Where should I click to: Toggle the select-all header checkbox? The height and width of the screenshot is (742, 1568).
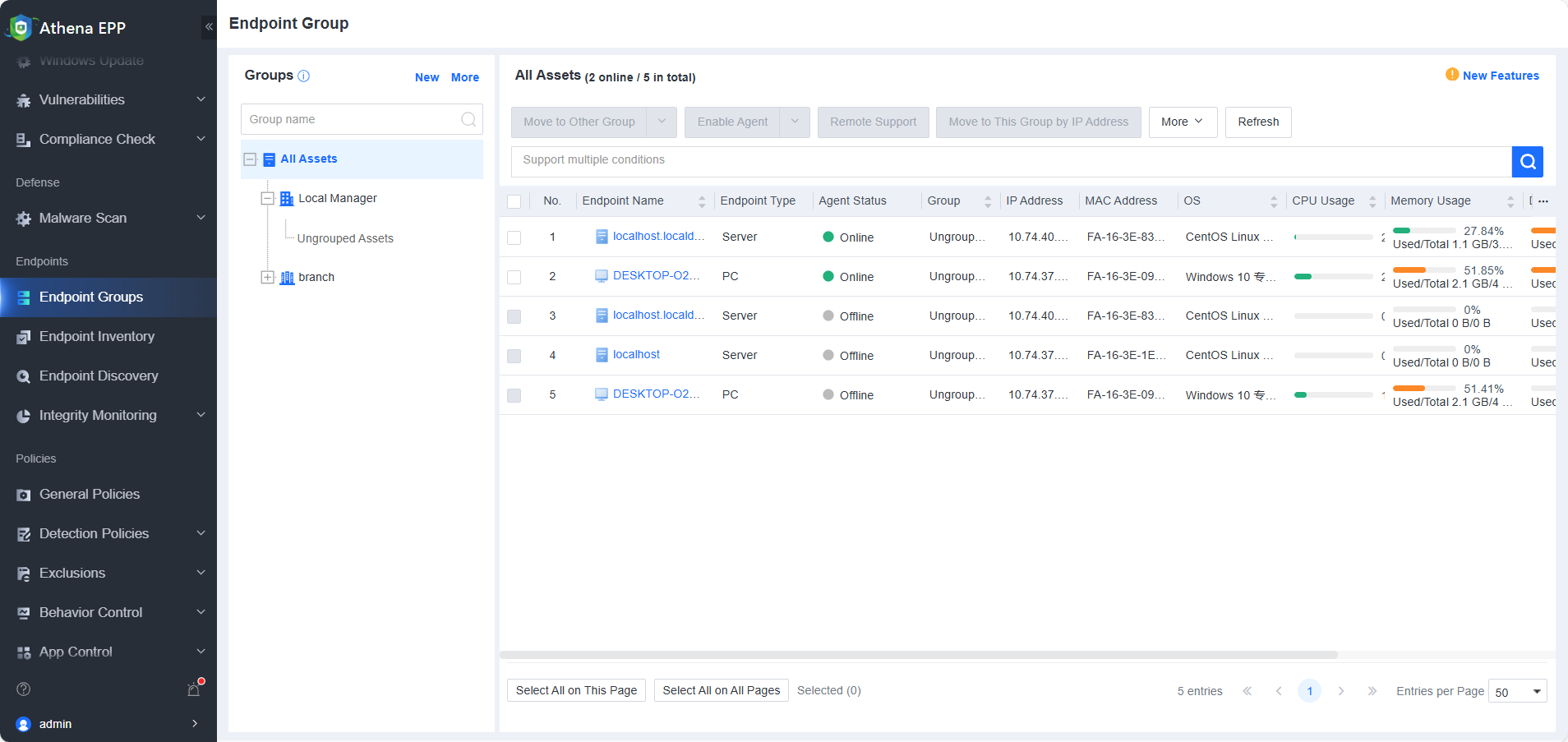(x=514, y=201)
